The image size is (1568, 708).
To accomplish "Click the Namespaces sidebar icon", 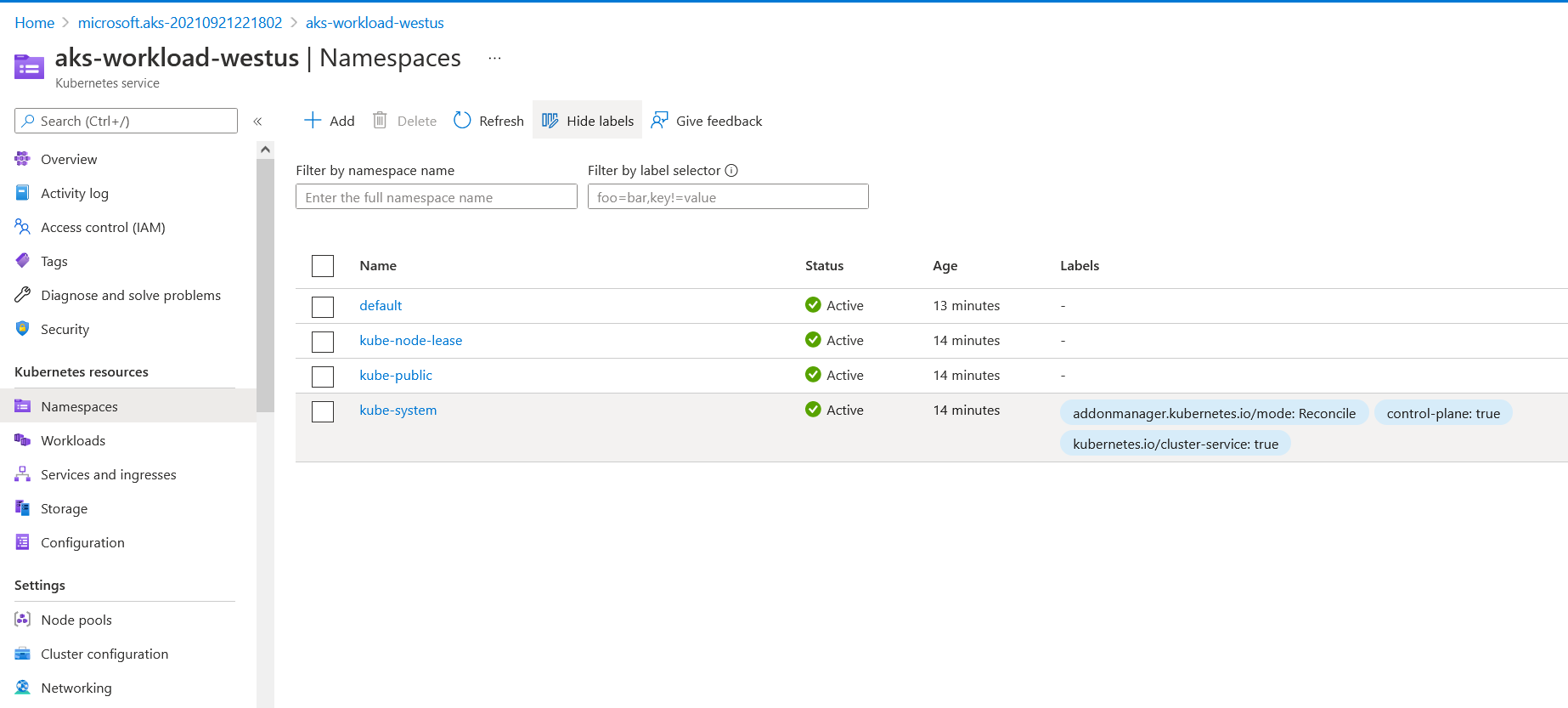I will (x=23, y=406).
